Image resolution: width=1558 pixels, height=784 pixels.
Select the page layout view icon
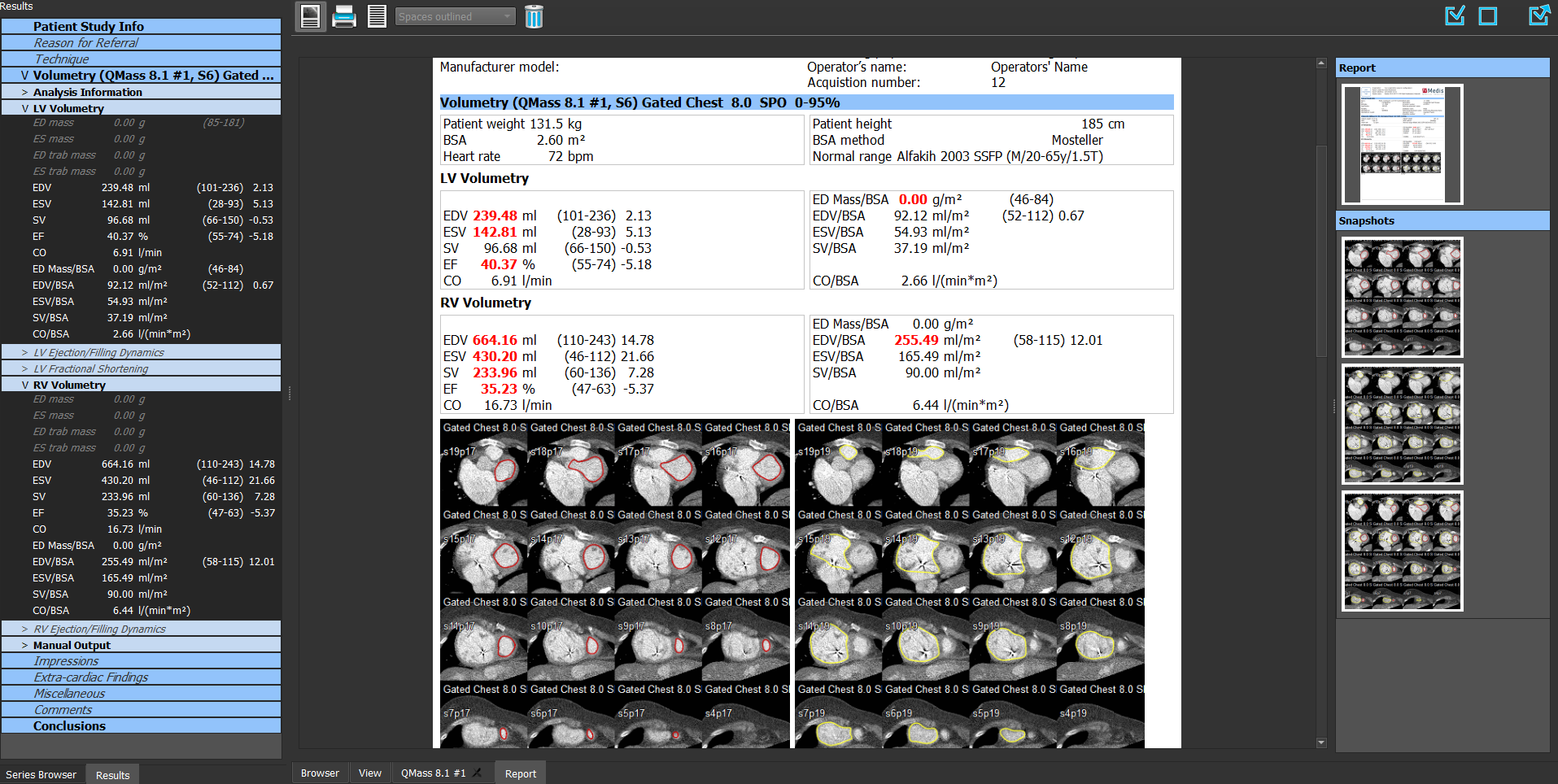[x=310, y=15]
